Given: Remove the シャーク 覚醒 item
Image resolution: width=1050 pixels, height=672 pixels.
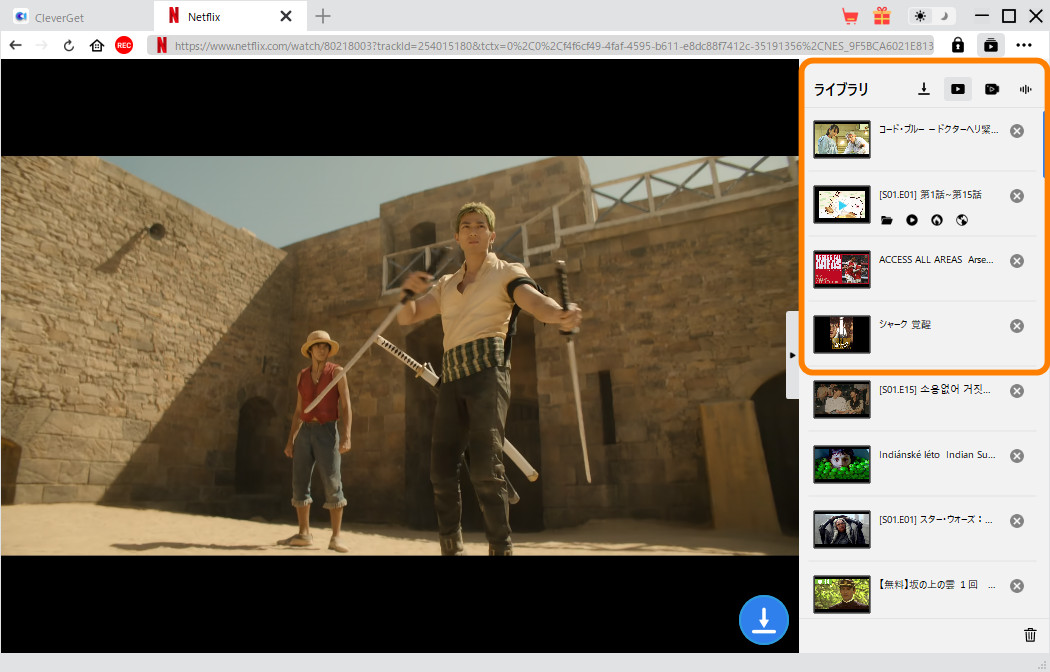Looking at the screenshot, I should click(1017, 326).
